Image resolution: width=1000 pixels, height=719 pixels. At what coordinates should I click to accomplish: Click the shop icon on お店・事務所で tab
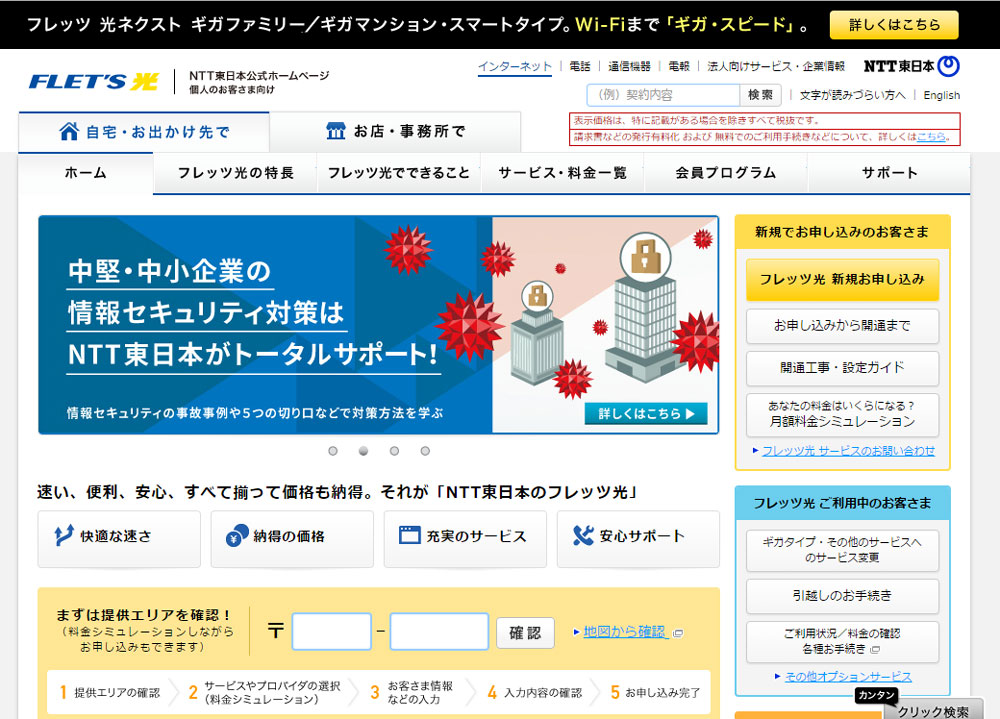pyautogui.click(x=335, y=131)
